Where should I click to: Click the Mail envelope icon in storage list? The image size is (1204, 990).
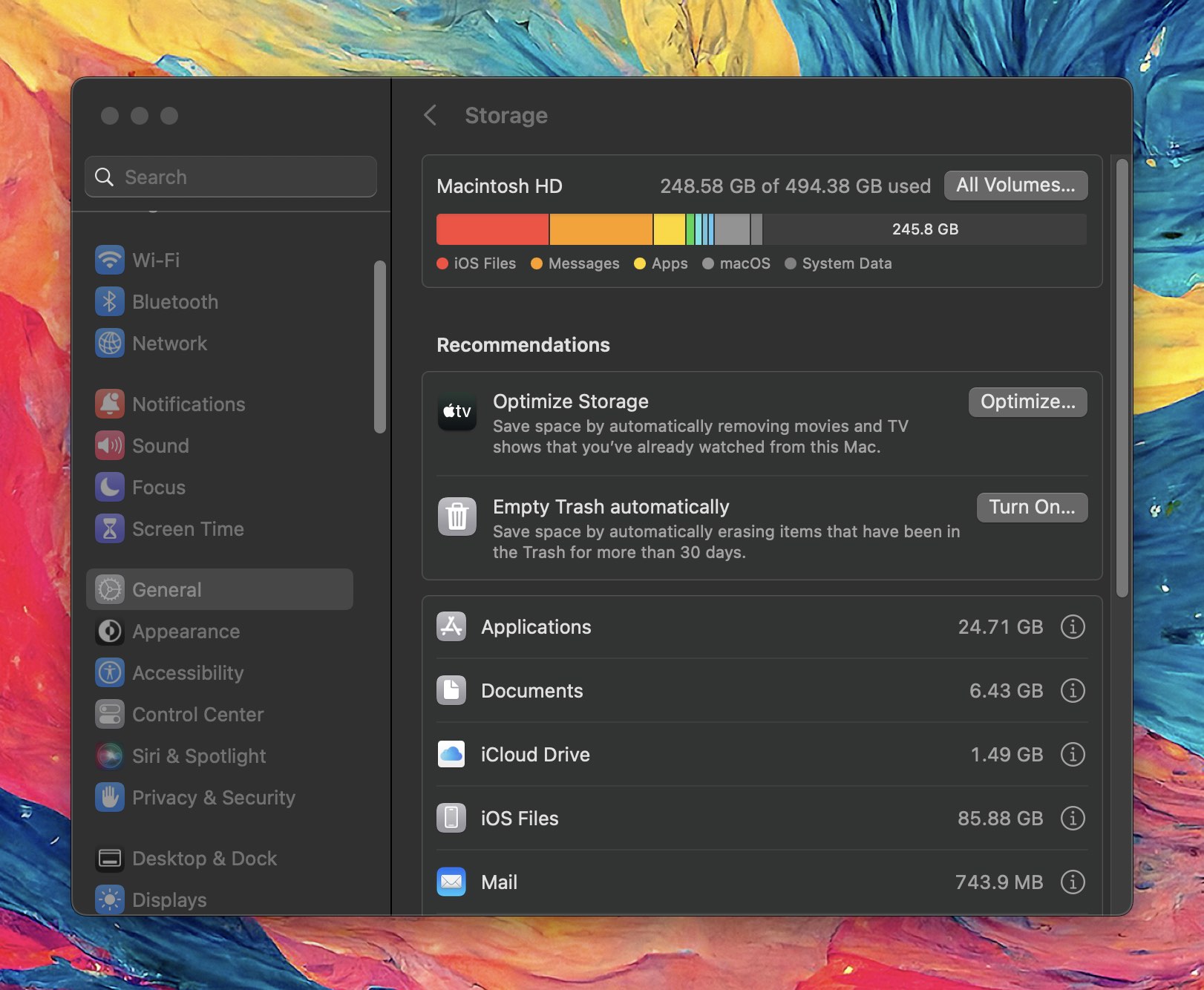coord(451,882)
